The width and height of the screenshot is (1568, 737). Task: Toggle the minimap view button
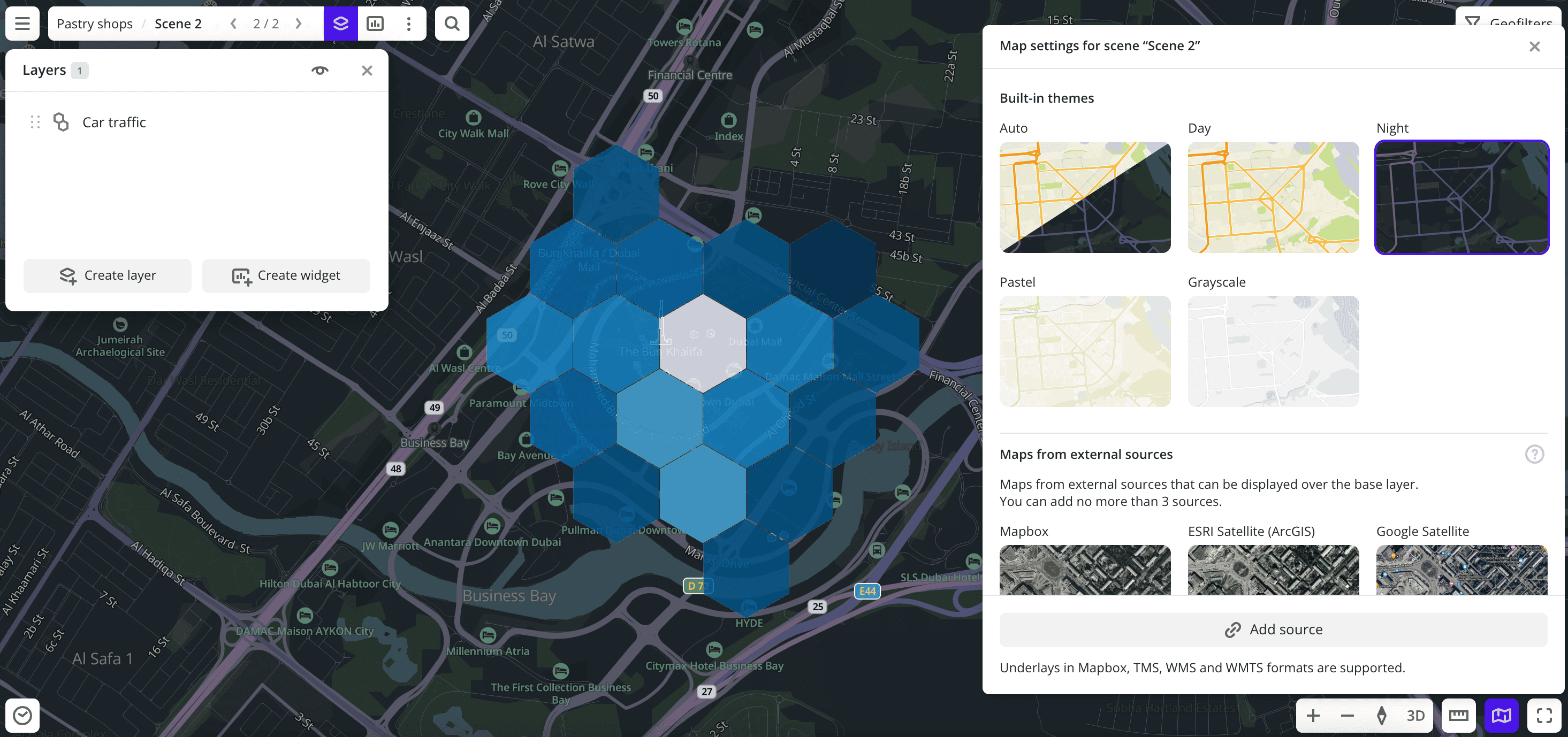tap(1502, 716)
